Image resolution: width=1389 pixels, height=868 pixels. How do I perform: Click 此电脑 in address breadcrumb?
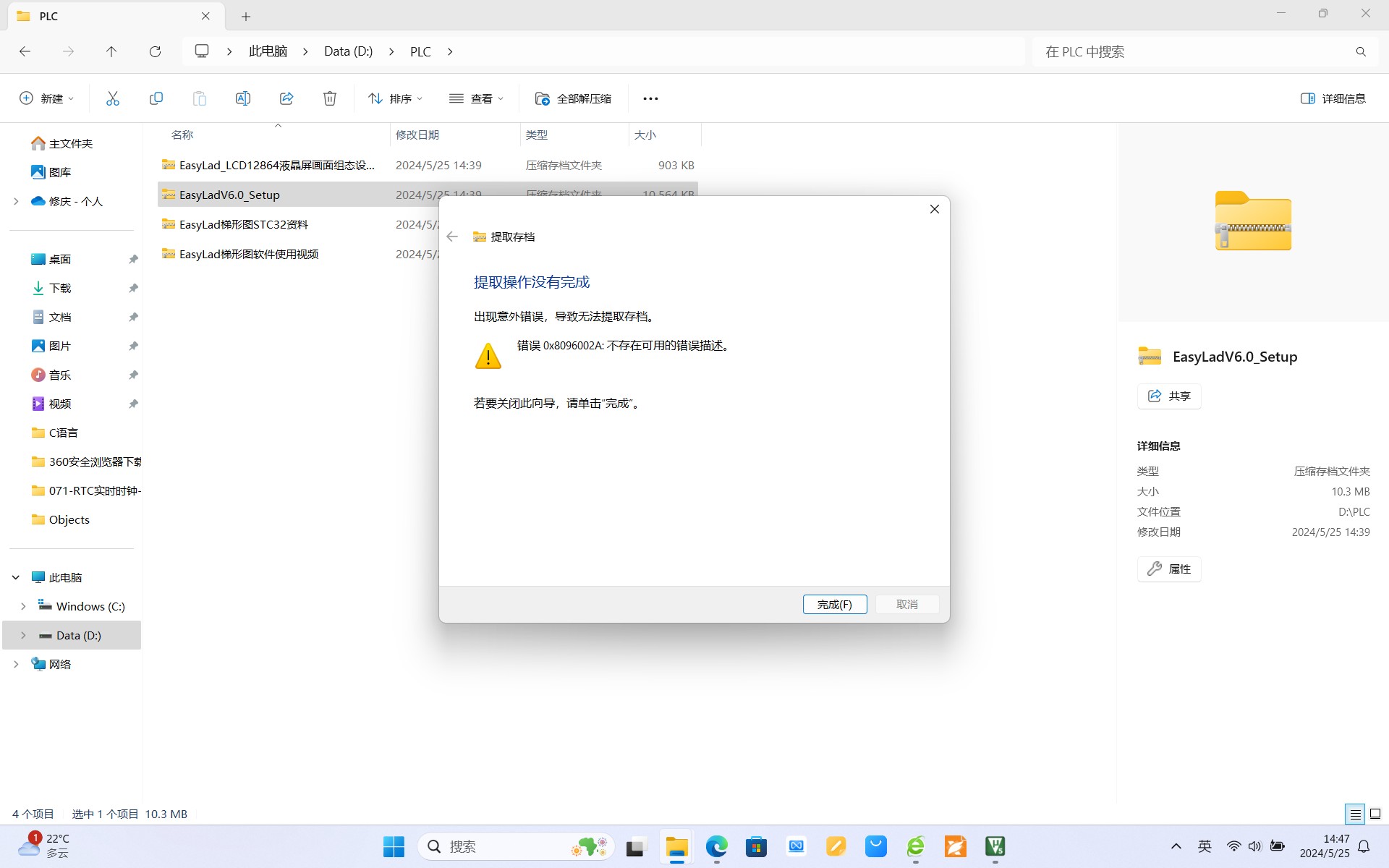(x=268, y=51)
